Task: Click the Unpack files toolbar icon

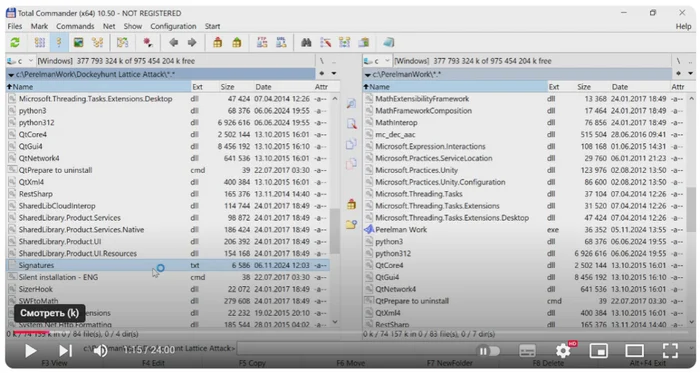Action: pos(237,42)
